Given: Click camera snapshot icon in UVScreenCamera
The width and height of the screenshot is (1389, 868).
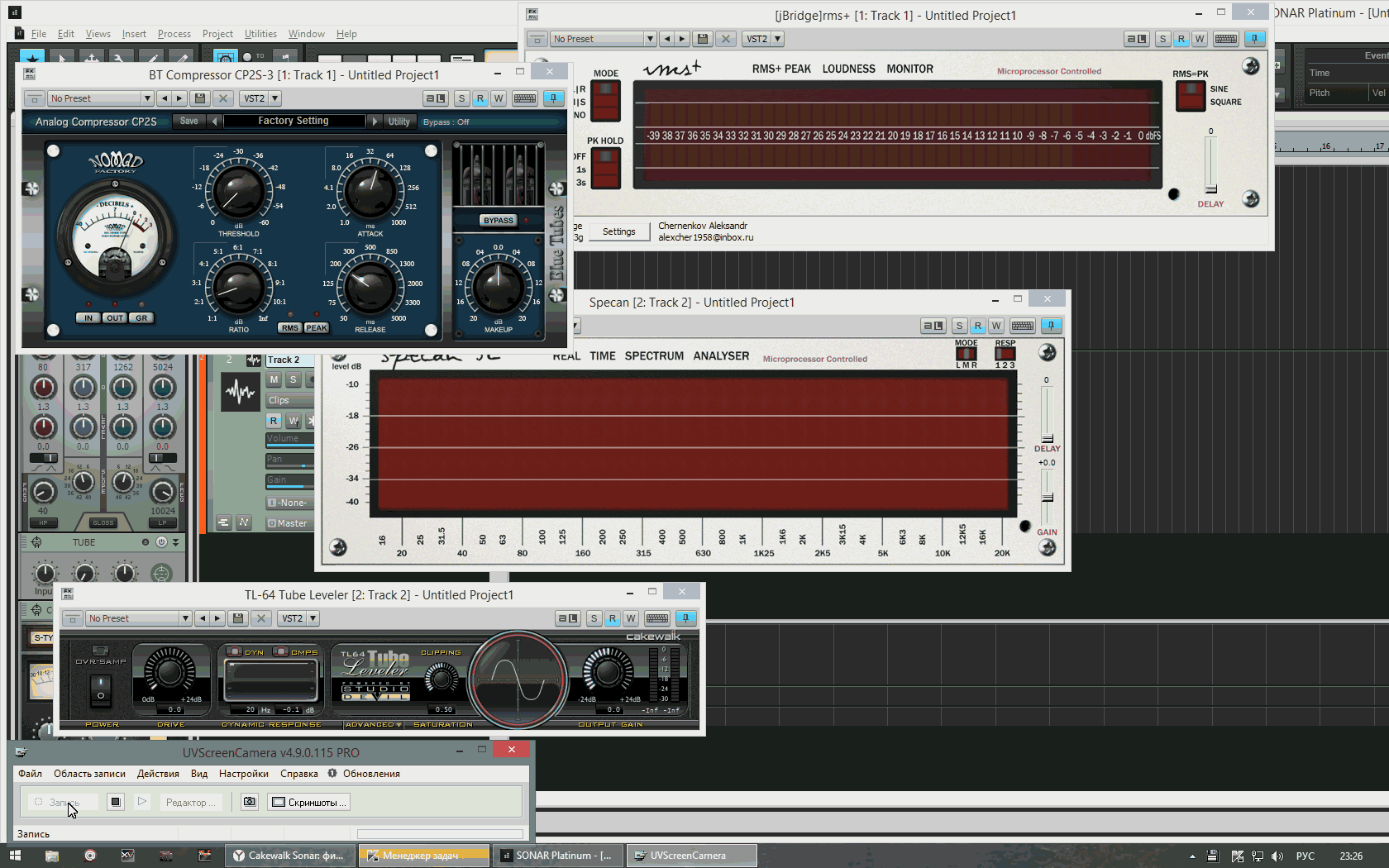Looking at the screenshot, I should (x=249, y=802).
